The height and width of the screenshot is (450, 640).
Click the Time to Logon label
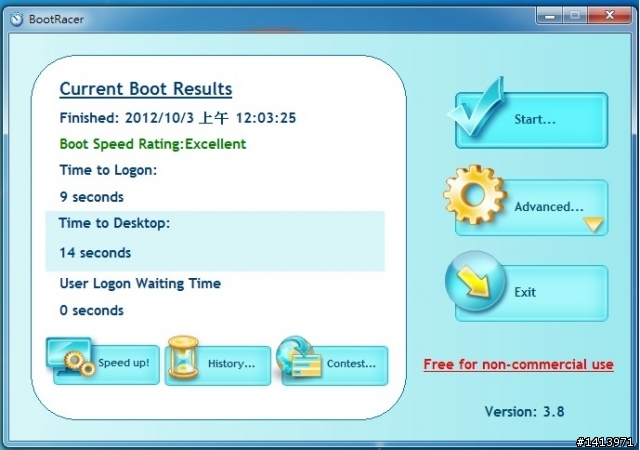point(108,170)
